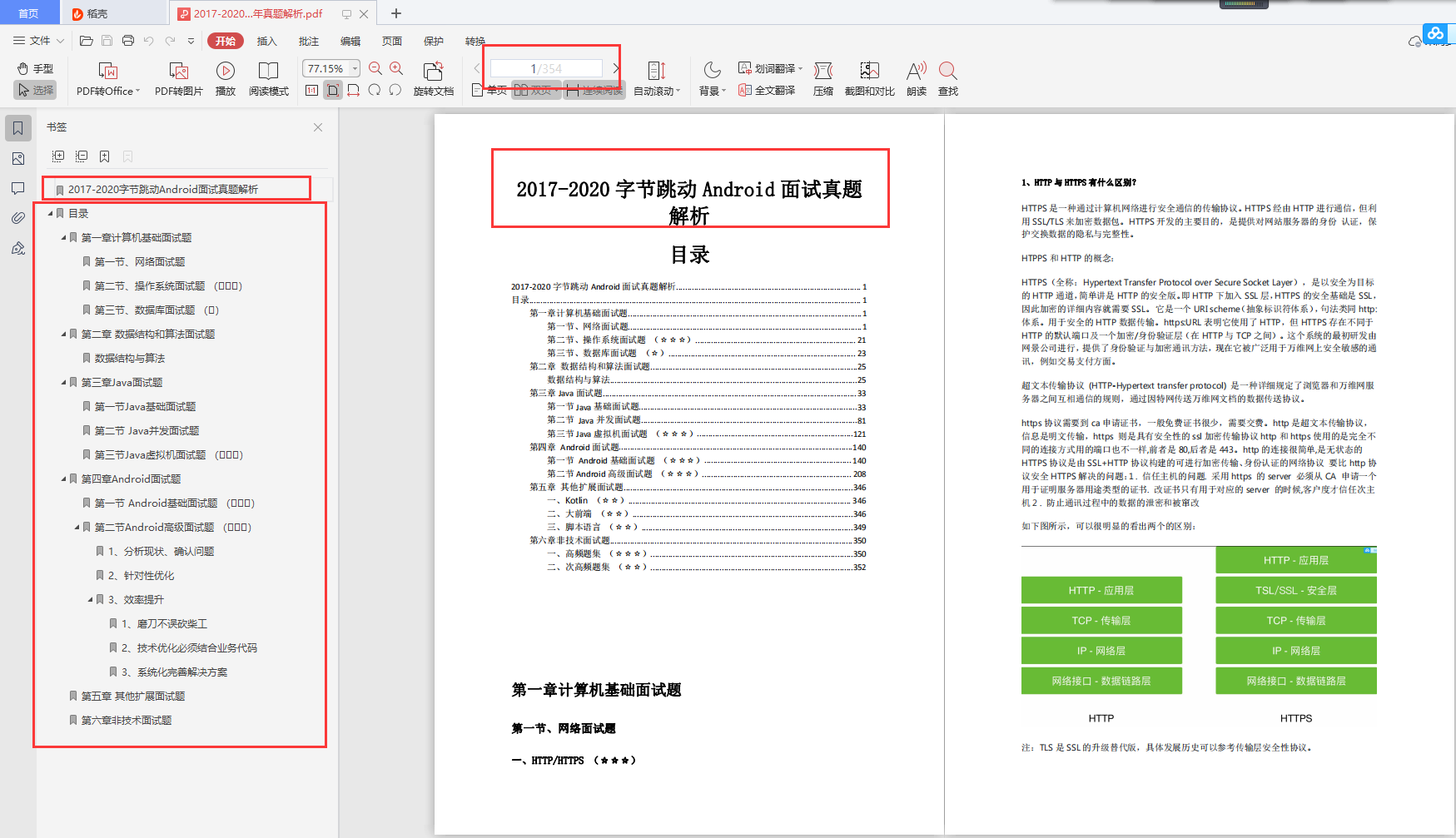Viewport: 1456px width, 838px height.
Task: Click collapse all bookmarks icon
Action: (x=82, y=156)
